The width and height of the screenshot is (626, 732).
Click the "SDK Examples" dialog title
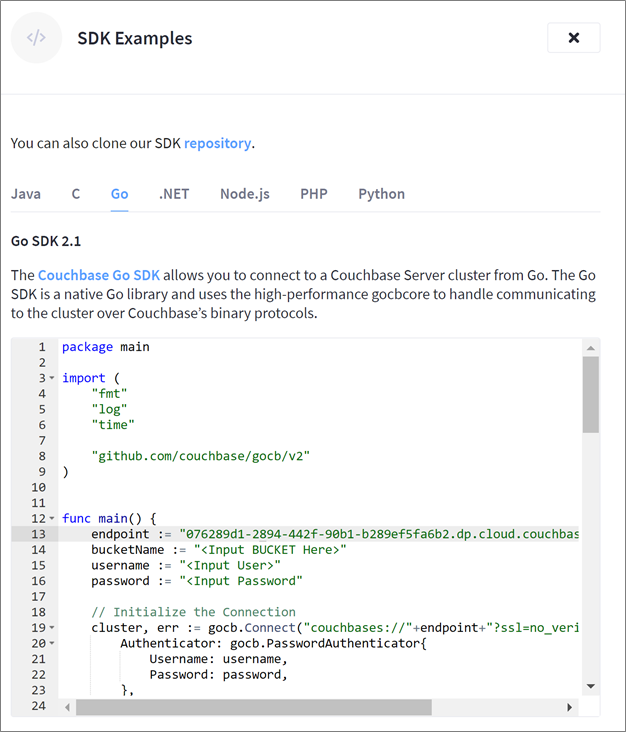tap(135, 38)
